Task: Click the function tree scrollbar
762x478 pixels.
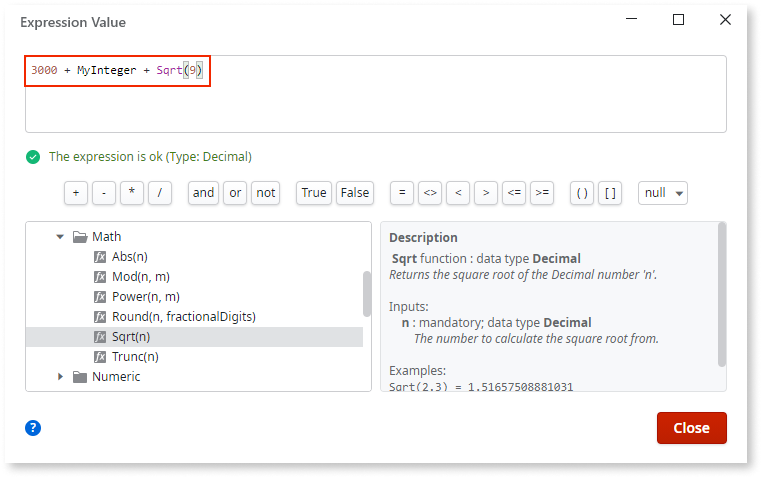Action: click(x=367, y=294)
